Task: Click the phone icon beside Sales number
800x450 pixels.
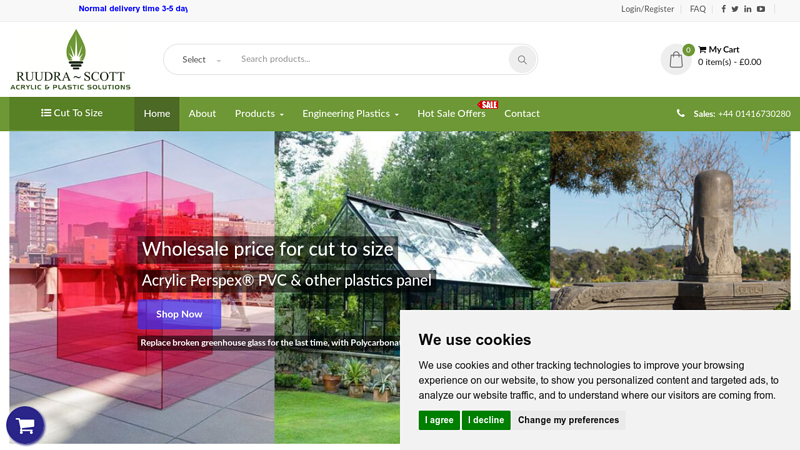Action: click(x=681, y=113)
